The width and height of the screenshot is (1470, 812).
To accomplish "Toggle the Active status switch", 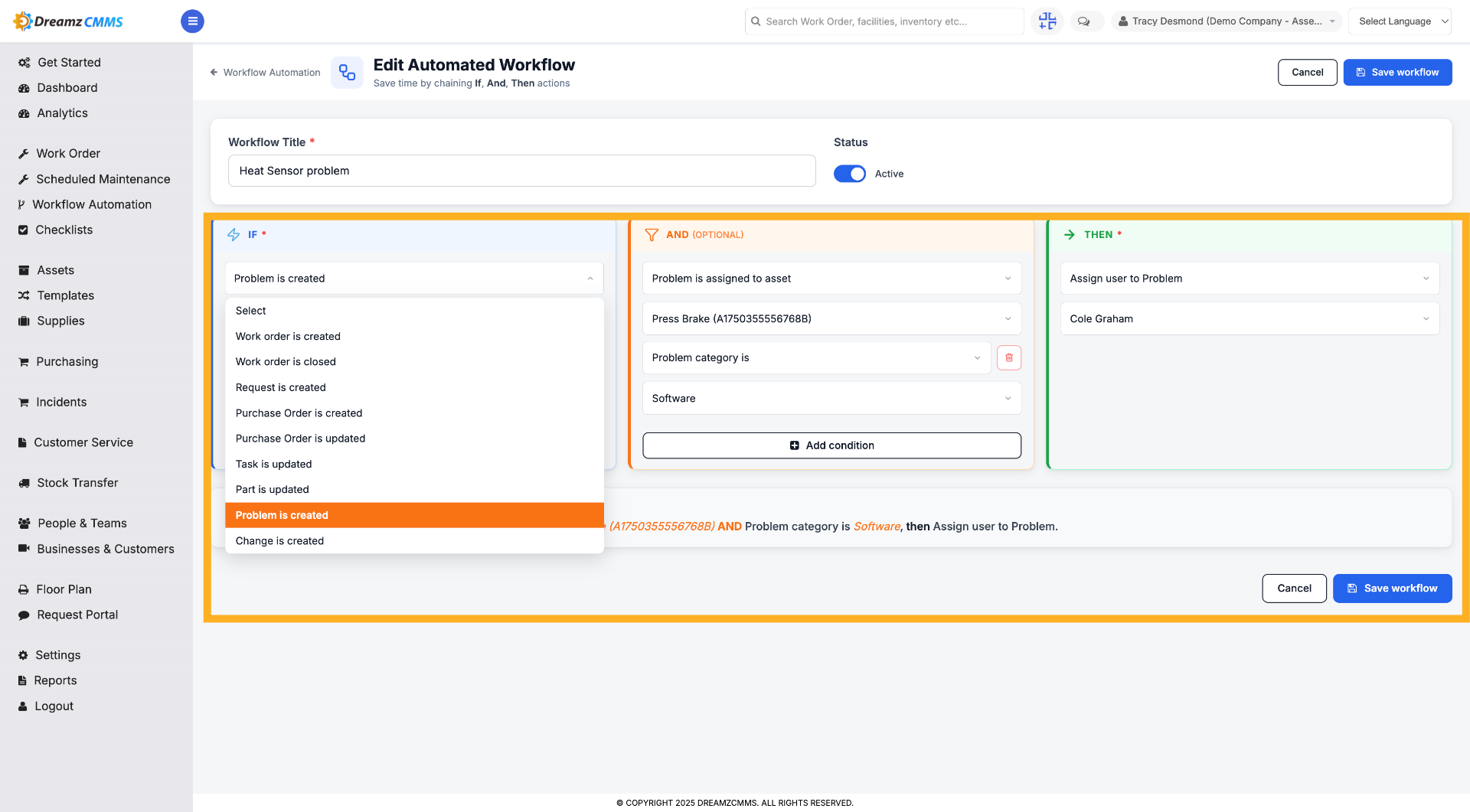I will [x=850, y=174].
